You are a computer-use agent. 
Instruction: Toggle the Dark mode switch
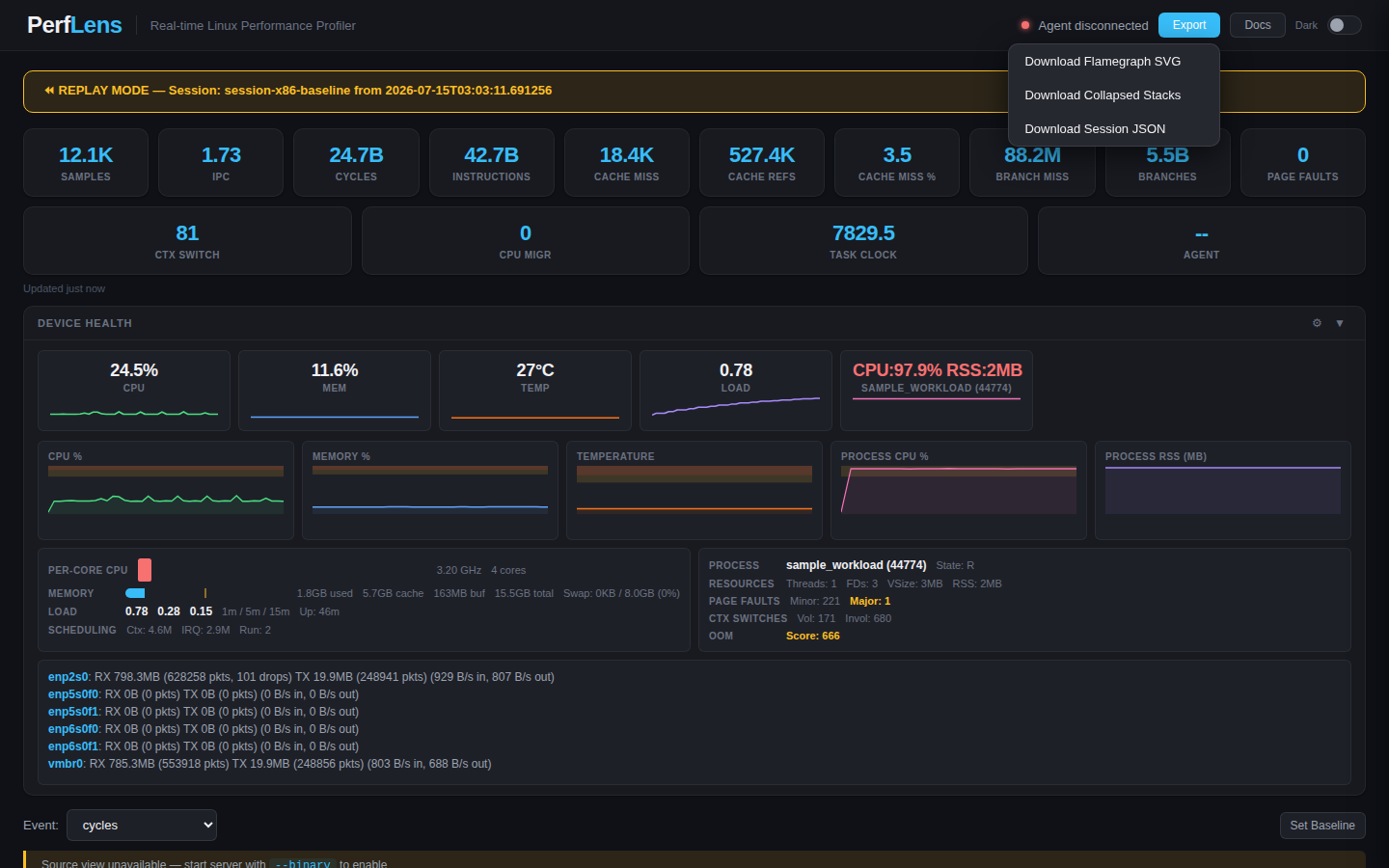tap(1344, 25)
